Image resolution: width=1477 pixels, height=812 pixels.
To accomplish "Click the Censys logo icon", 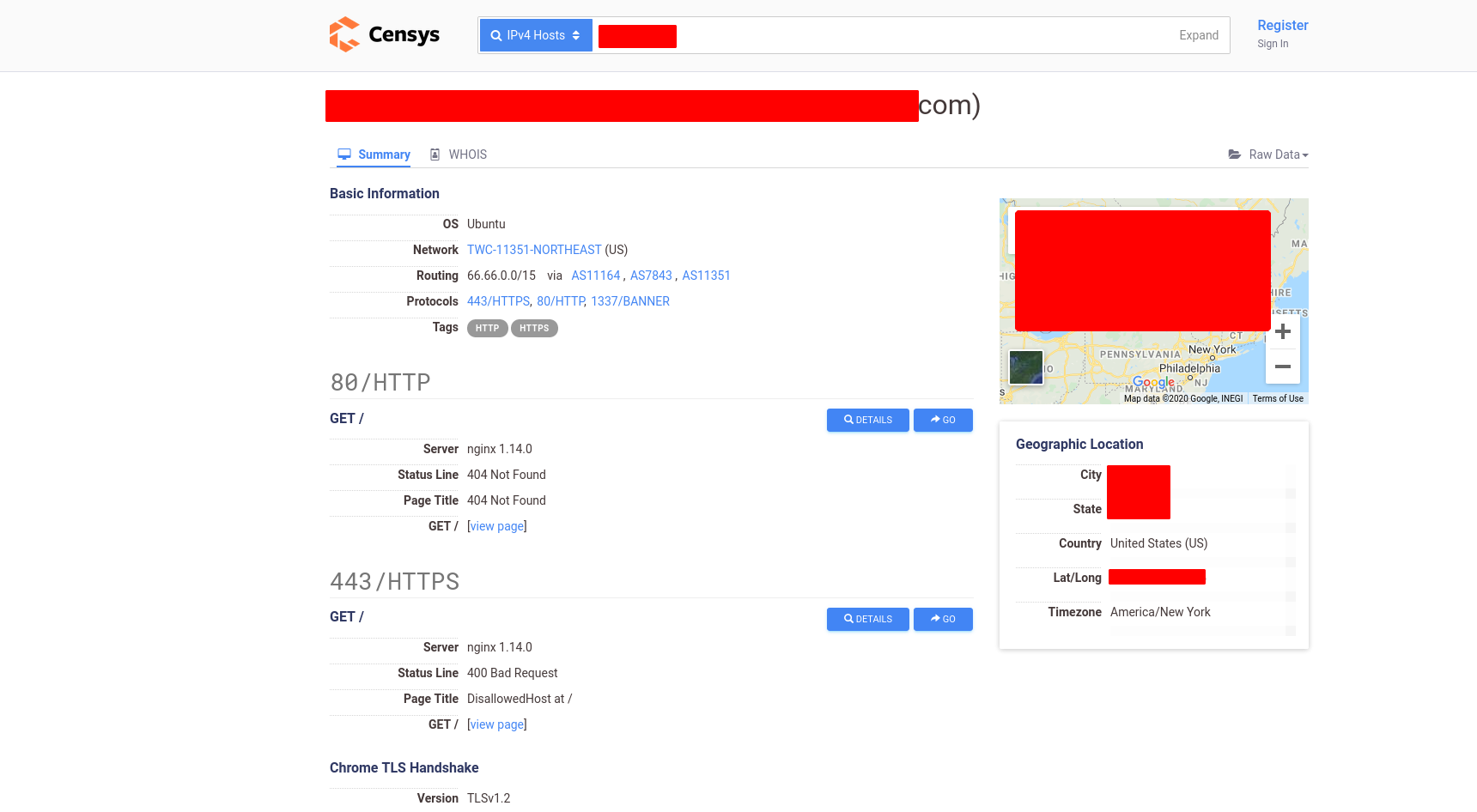I will click(x=344, y=34).
